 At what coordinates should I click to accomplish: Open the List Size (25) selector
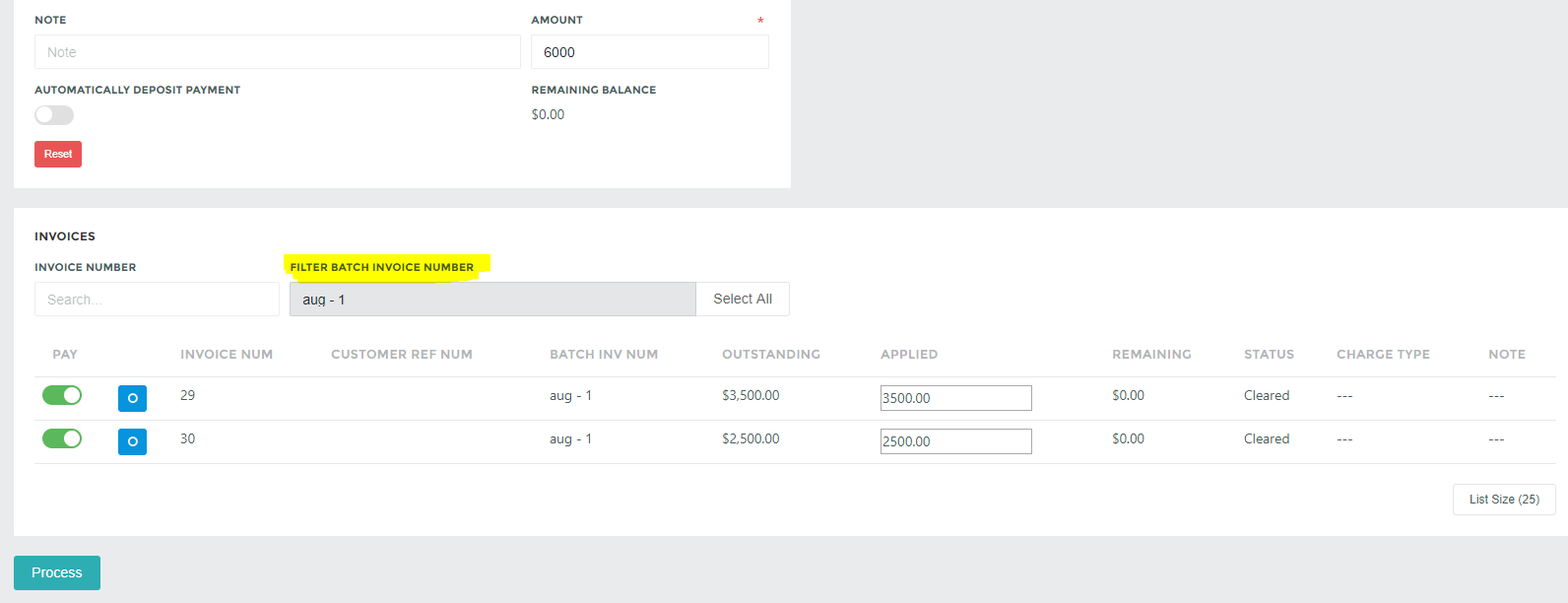click(x=1504, y=500)
